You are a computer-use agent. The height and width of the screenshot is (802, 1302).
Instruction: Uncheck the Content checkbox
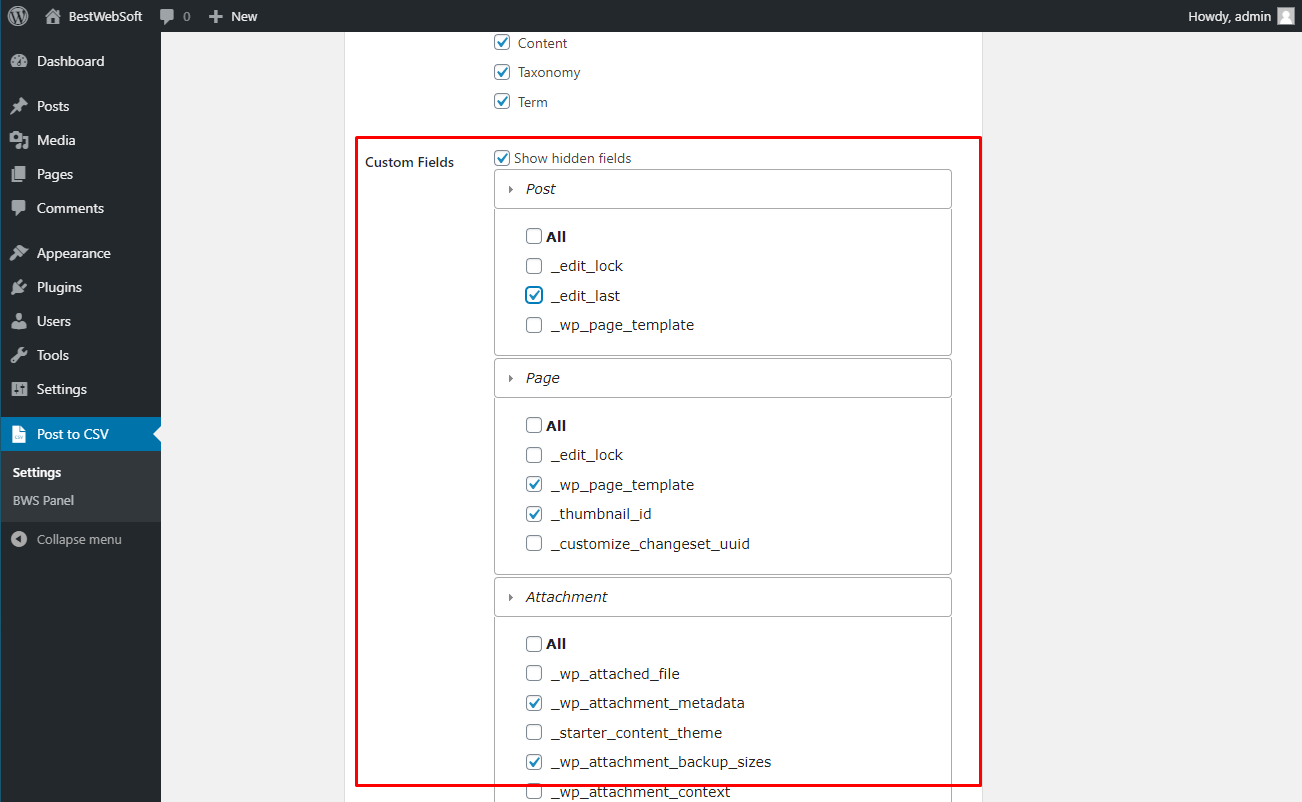[502, 43]
